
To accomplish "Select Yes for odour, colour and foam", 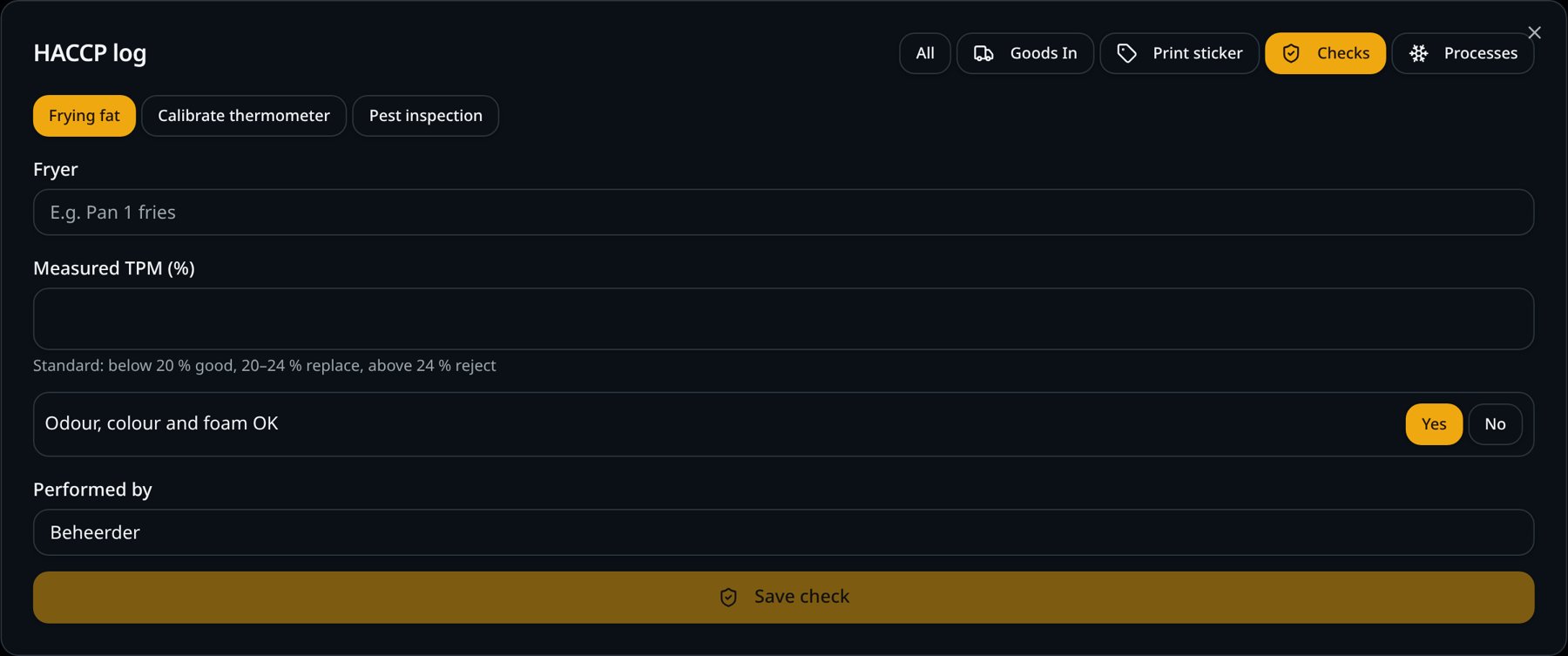I will point(1434,424).
